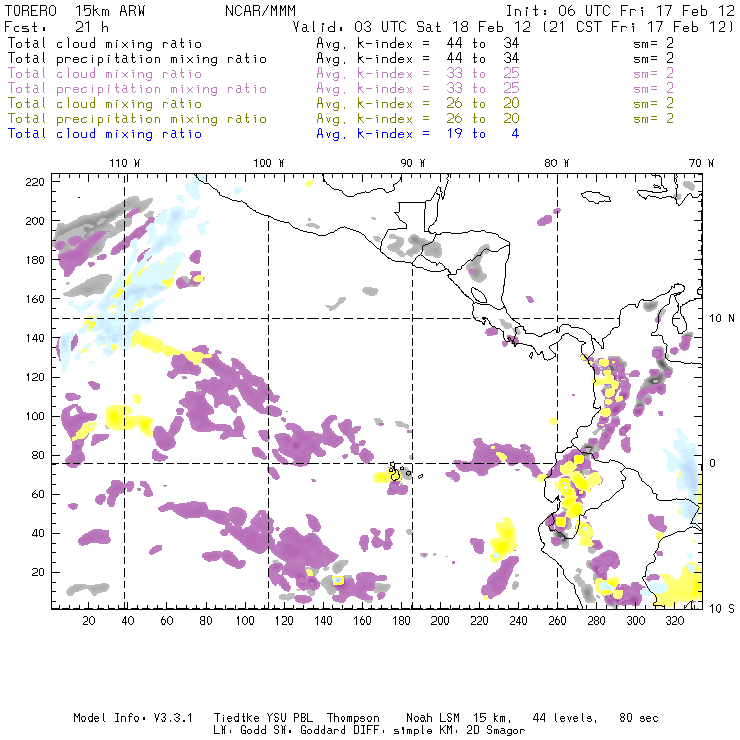Click the 'Tiedtke YSU PBL' text

click(263, 718)
